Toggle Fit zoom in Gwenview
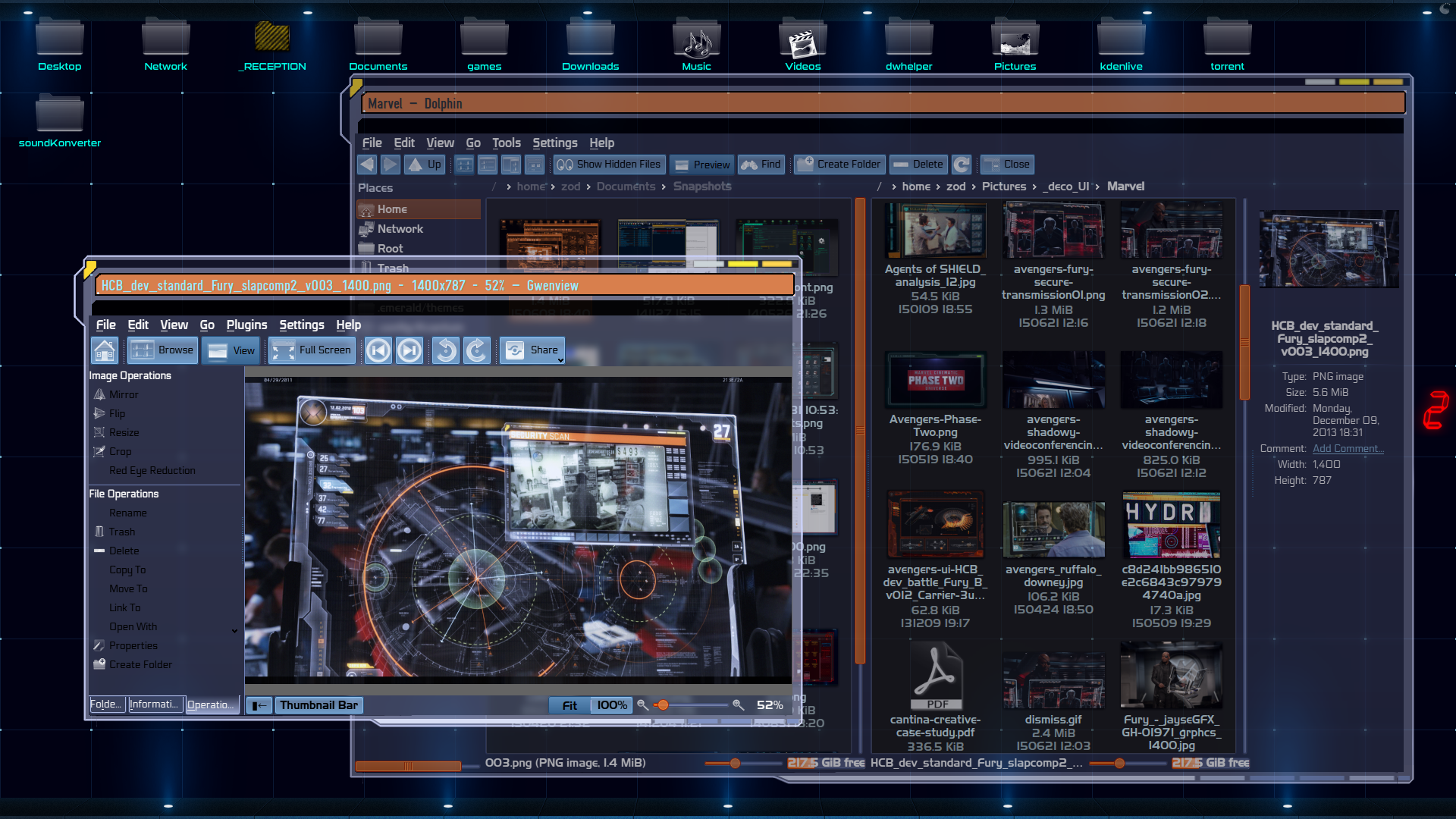 [x=570, y=705]
